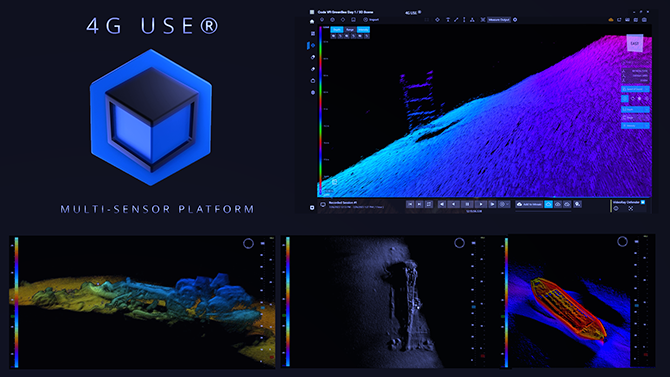670x377 pixels.
Task: Toggle the VideoRay Defender checkbox
Action: point(643,202)
